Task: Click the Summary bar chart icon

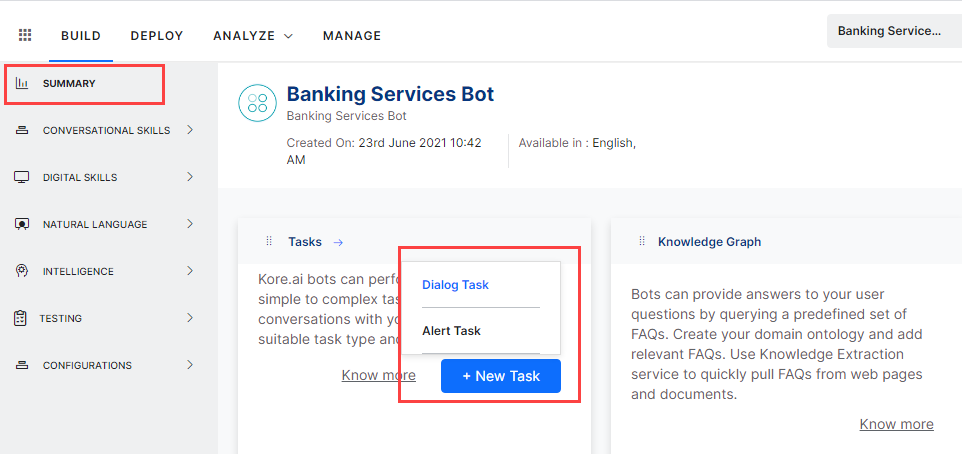Action: click(x=22, y=83)
